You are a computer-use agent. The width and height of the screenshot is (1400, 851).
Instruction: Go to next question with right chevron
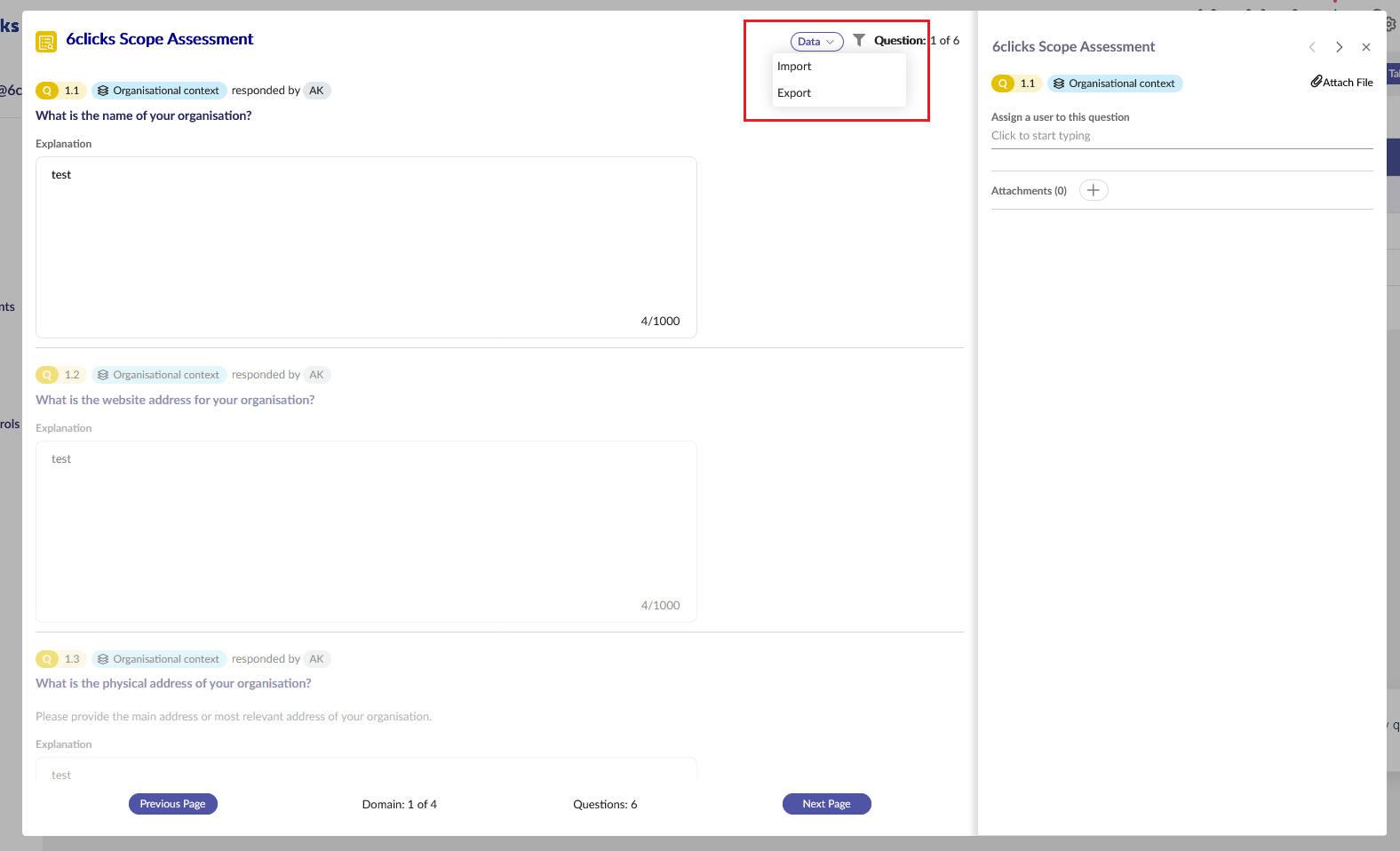(1339, 47)
